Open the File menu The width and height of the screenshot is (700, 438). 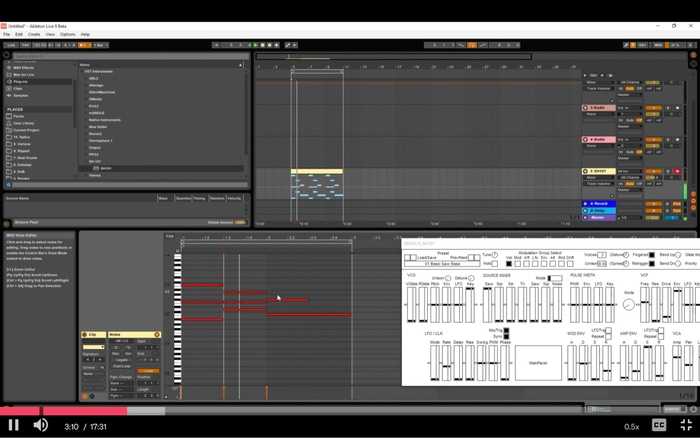(7, 34)
